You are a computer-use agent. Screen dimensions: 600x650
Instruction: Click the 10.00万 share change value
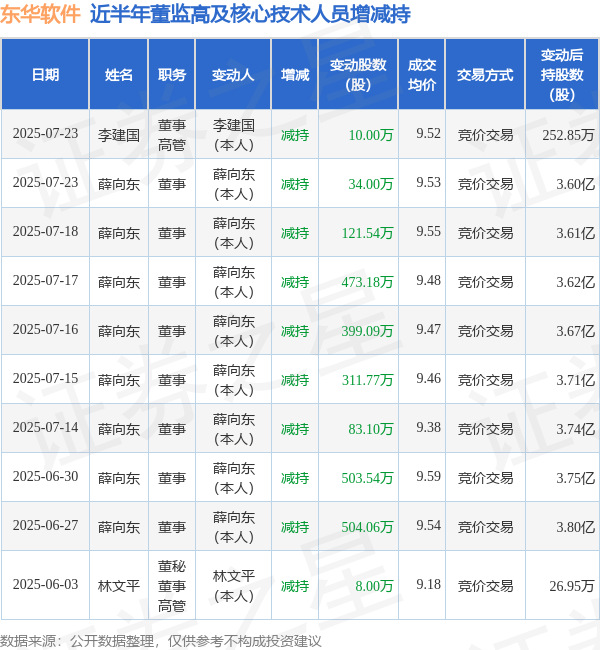click(x=371, y=135)
